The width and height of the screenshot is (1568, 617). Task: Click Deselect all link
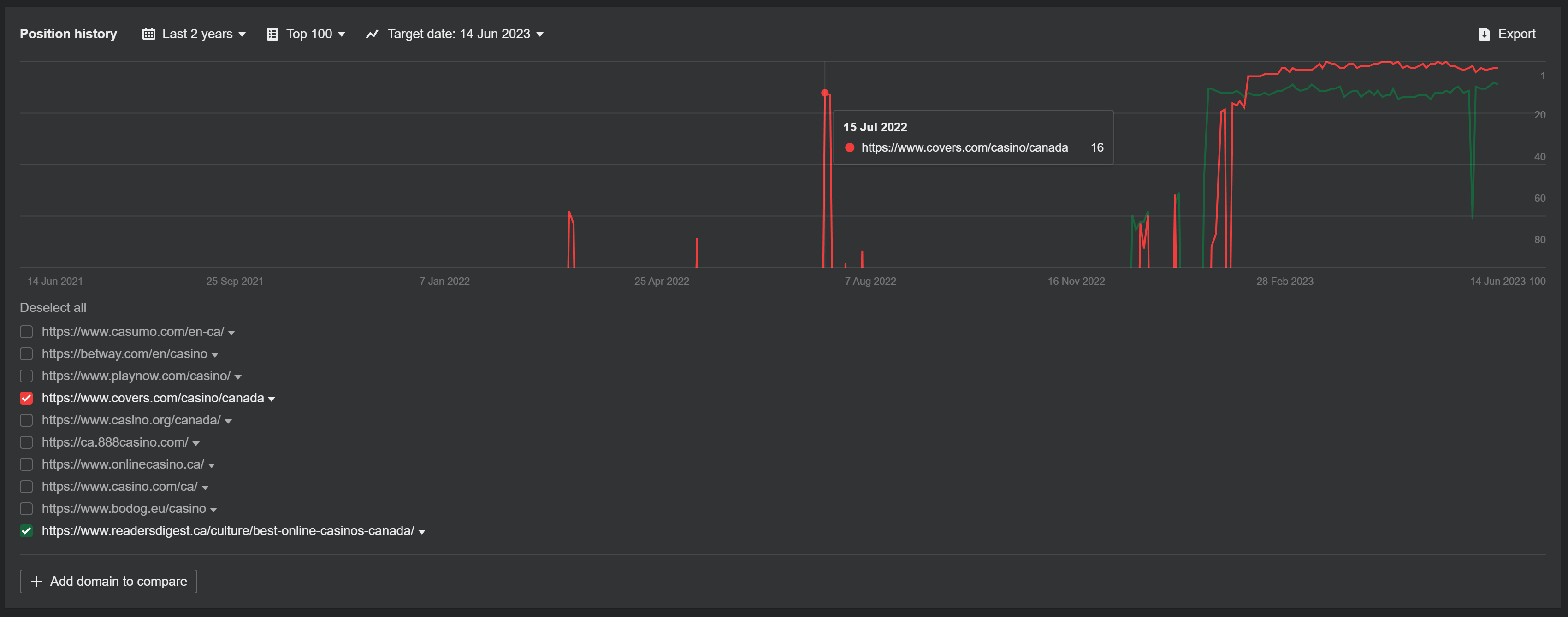click(x=53, y=307)
